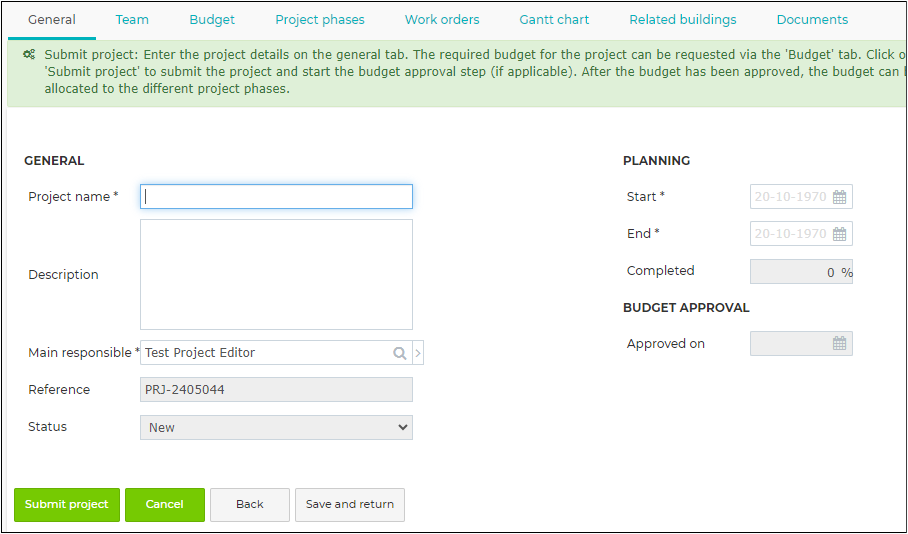Switch to the Team tab
Screen dimensions: 908x534
coord(132,20)
